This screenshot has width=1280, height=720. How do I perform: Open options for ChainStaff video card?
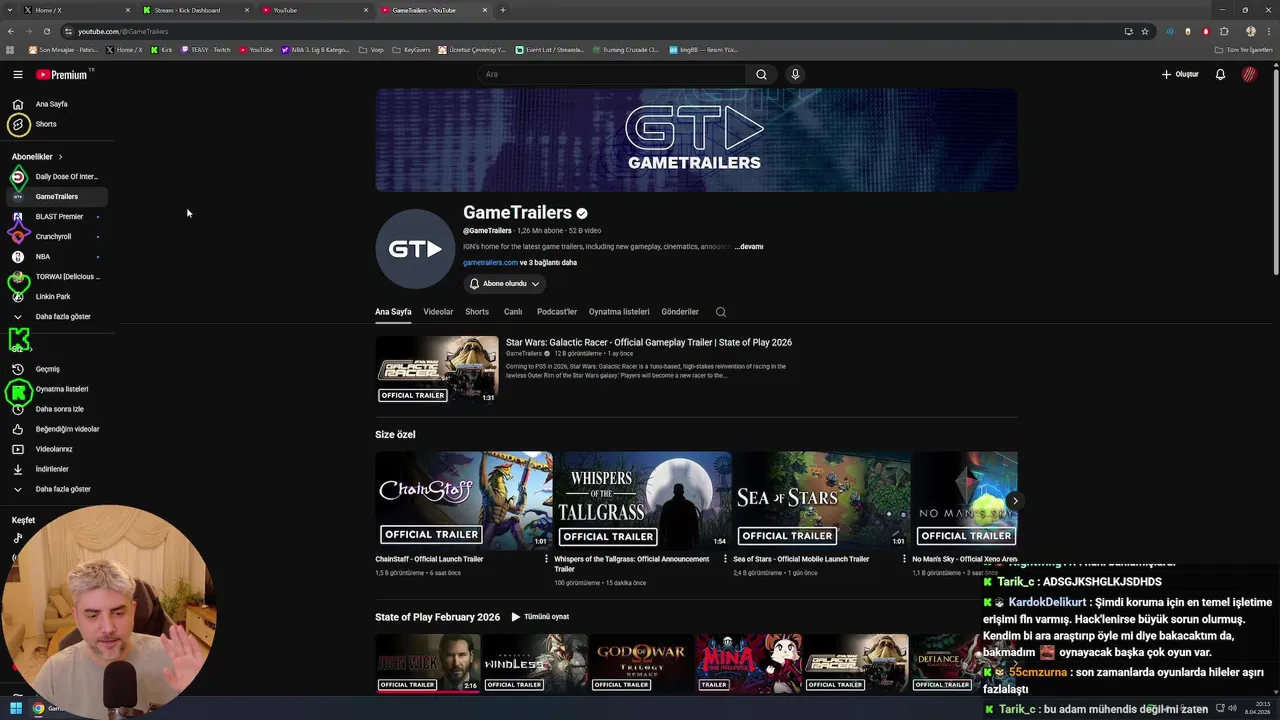tap(546, 559)
